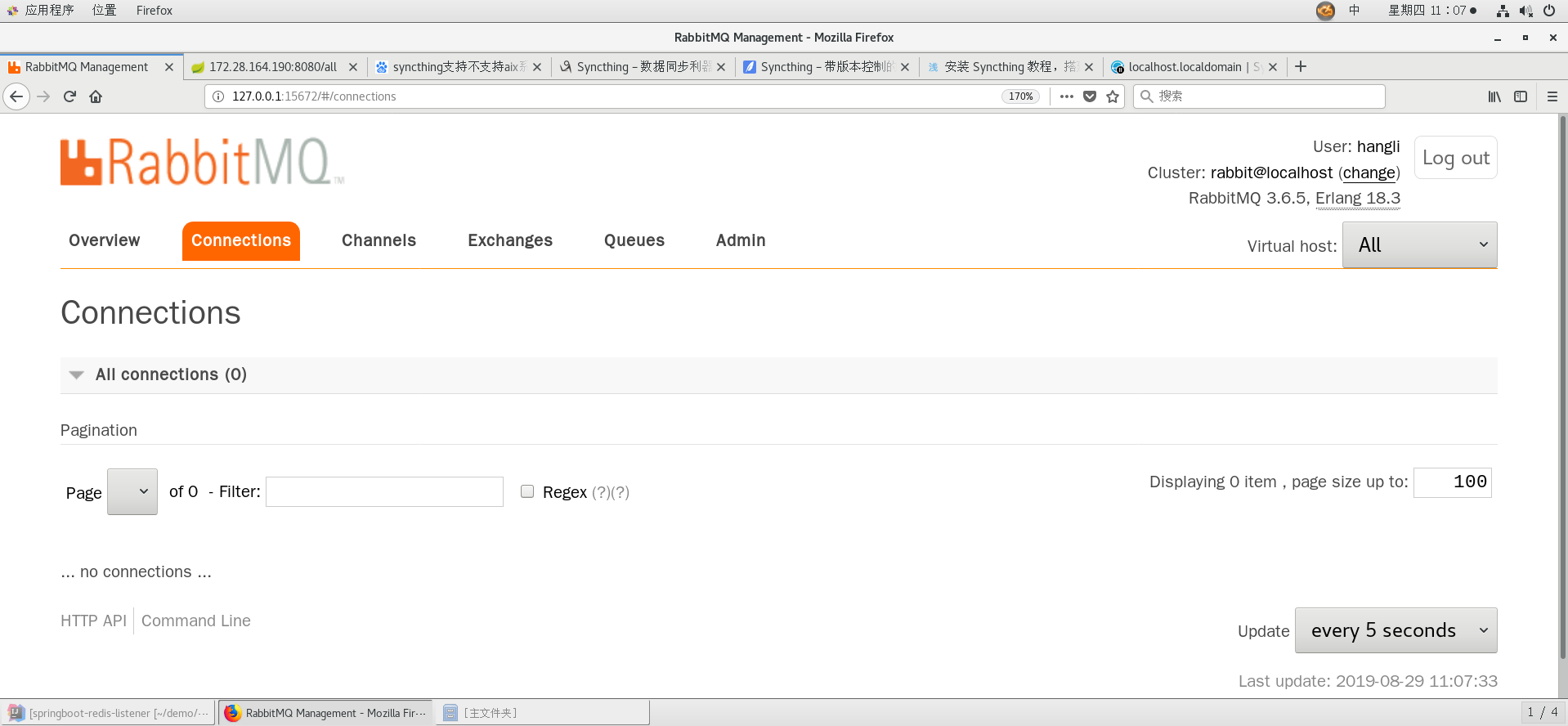Screen dimensions: 1568x726
Task: Click the address bar URL
Action: (x=605, y=96)
